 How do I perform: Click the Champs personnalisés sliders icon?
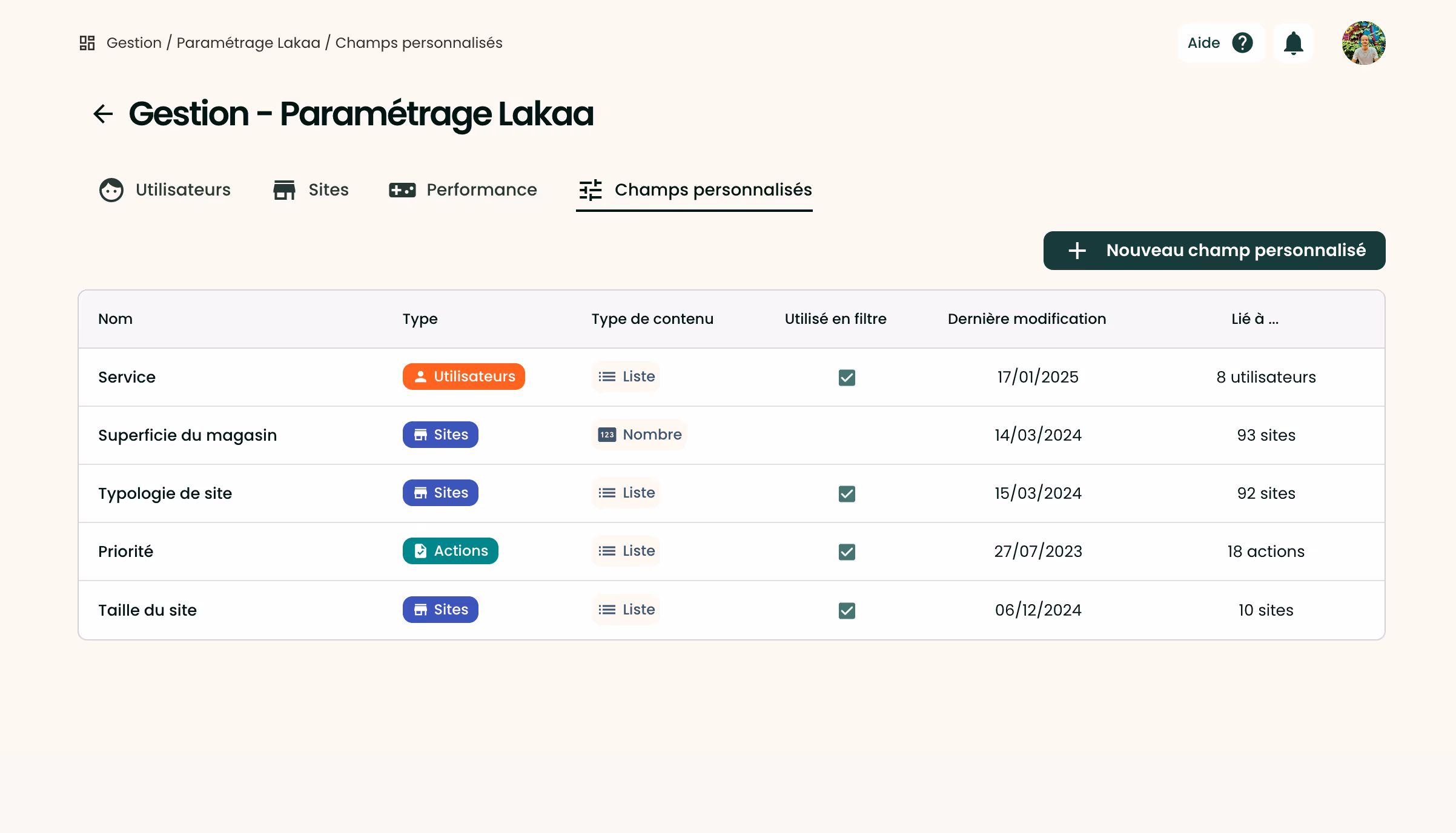591,190
